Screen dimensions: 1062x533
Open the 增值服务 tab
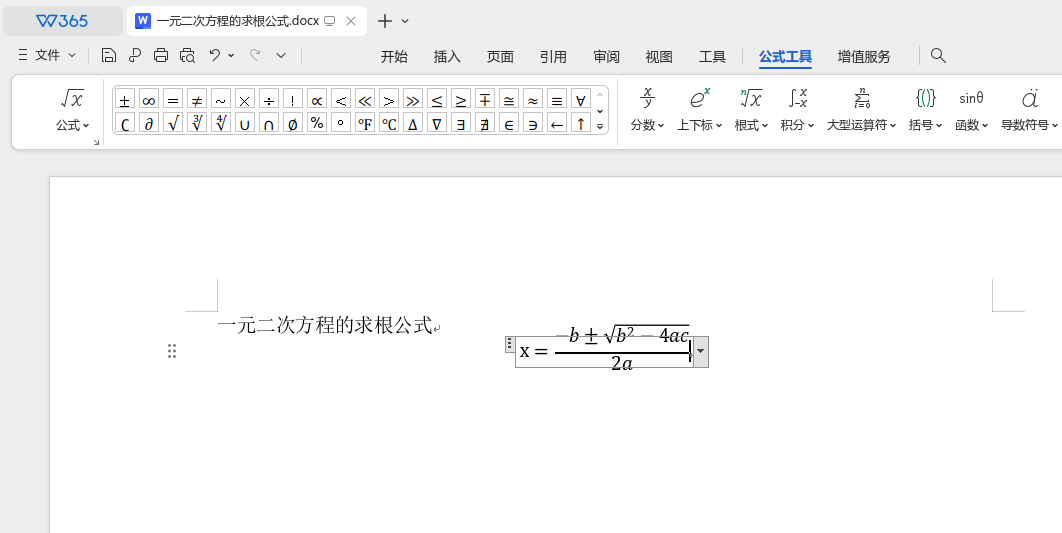click(x=864, y=57)
